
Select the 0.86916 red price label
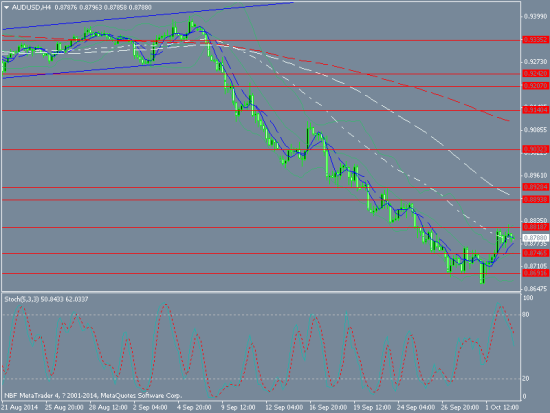[535, 273]
